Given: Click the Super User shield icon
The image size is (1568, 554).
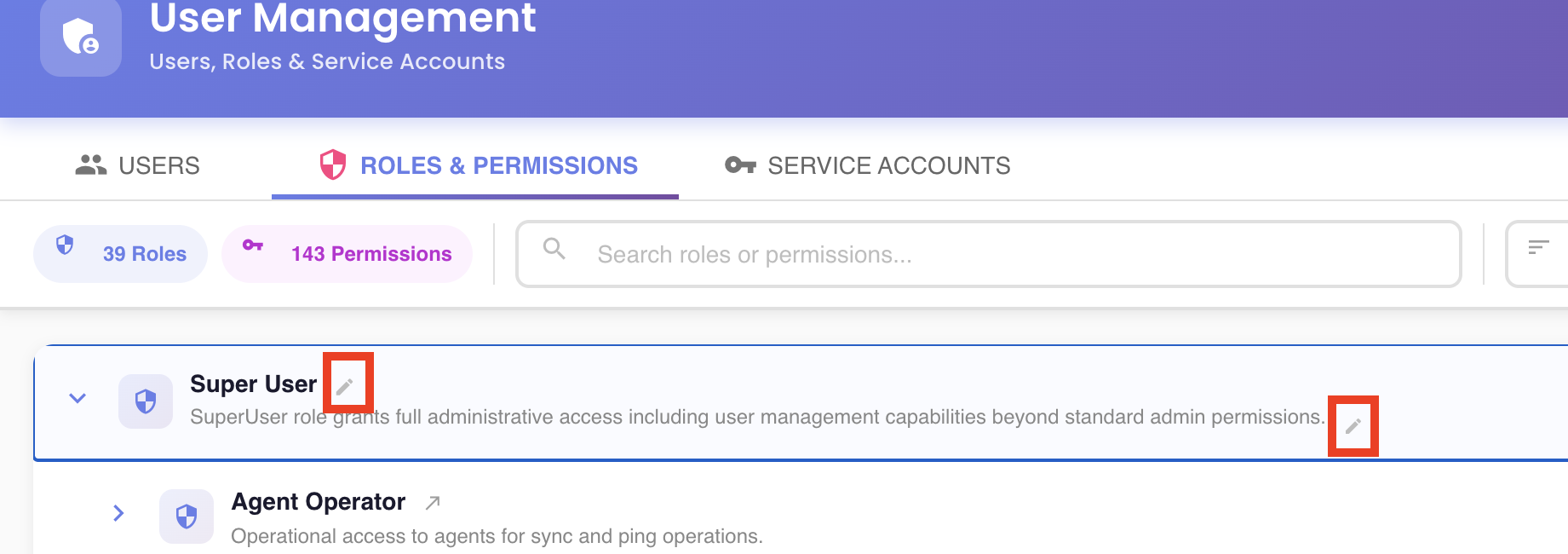Looking at the screenshot, I should 146,401.
